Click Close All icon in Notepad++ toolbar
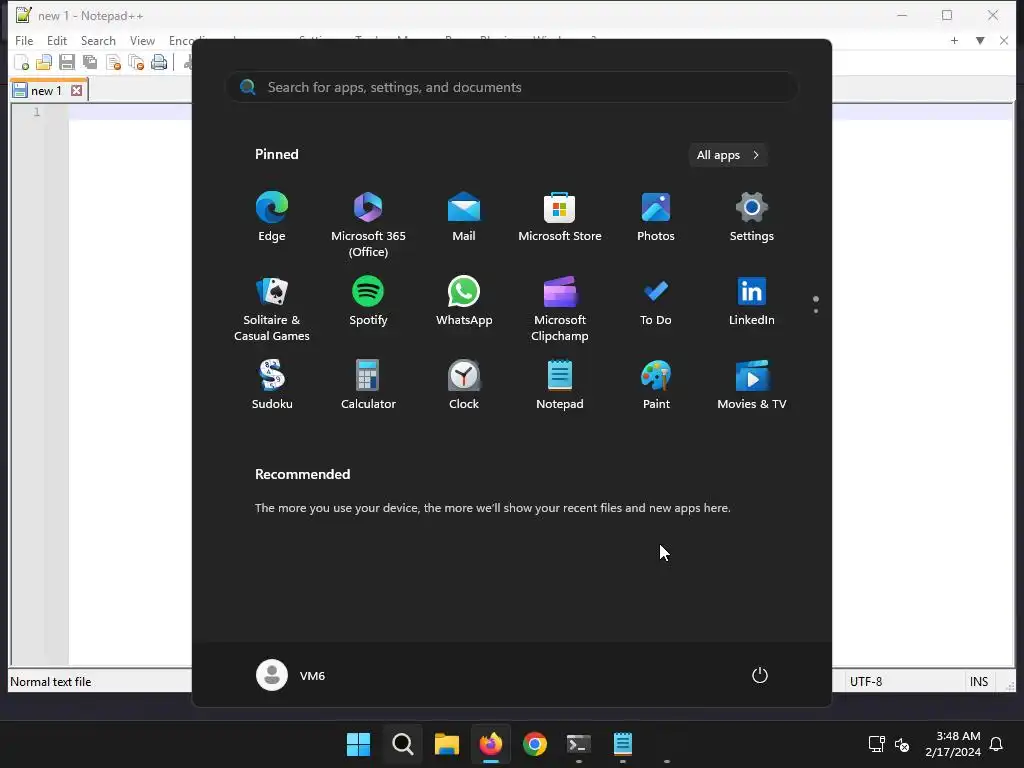 136,63
